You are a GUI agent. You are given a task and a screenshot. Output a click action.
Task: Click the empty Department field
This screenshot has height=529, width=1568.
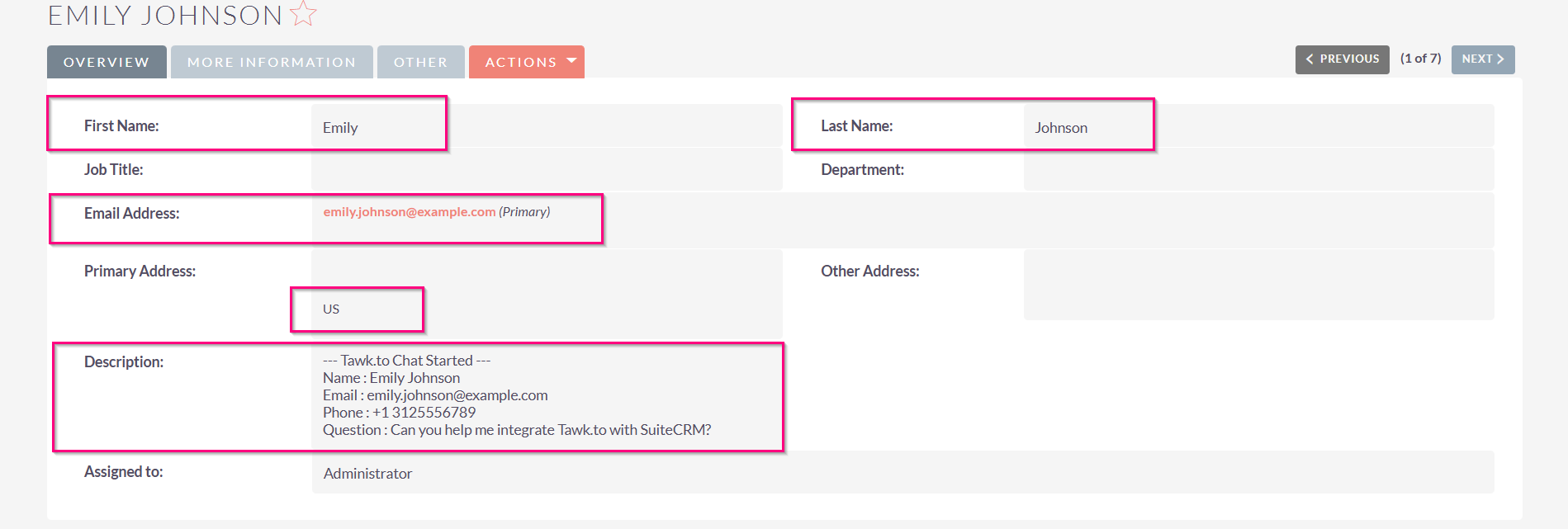(x=1258, y=170)
